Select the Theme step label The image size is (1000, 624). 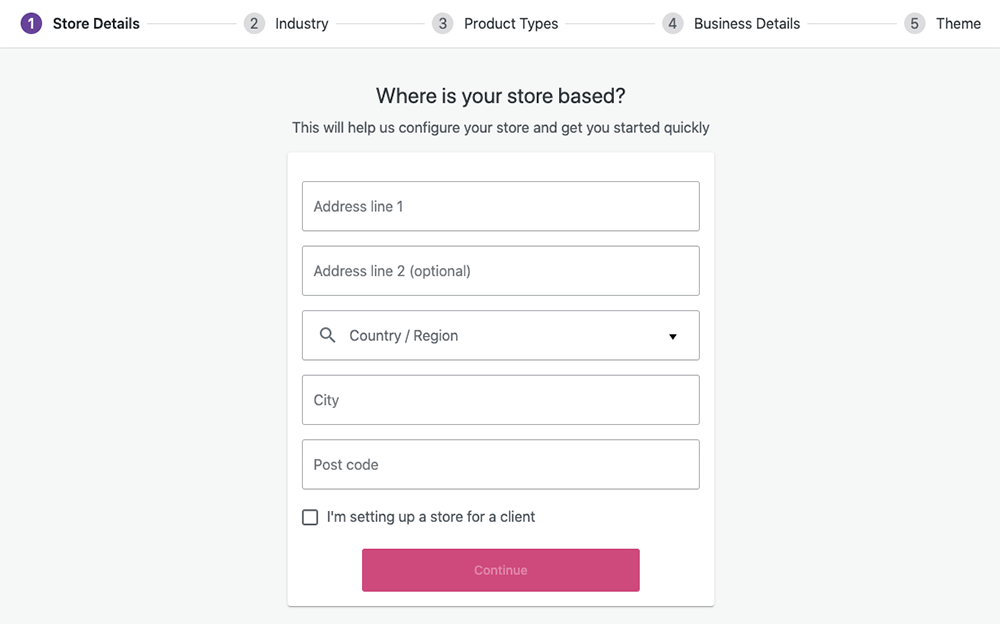pyautogui.click(x=958, y=24)
